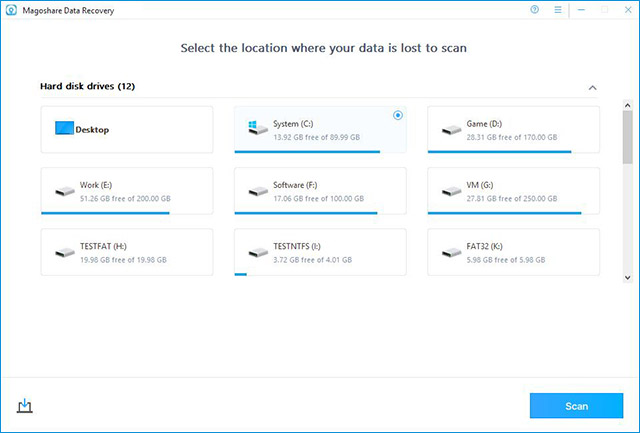Click the Desktop monitor icon
640x433 pixels.
click(x=64, y=128)
